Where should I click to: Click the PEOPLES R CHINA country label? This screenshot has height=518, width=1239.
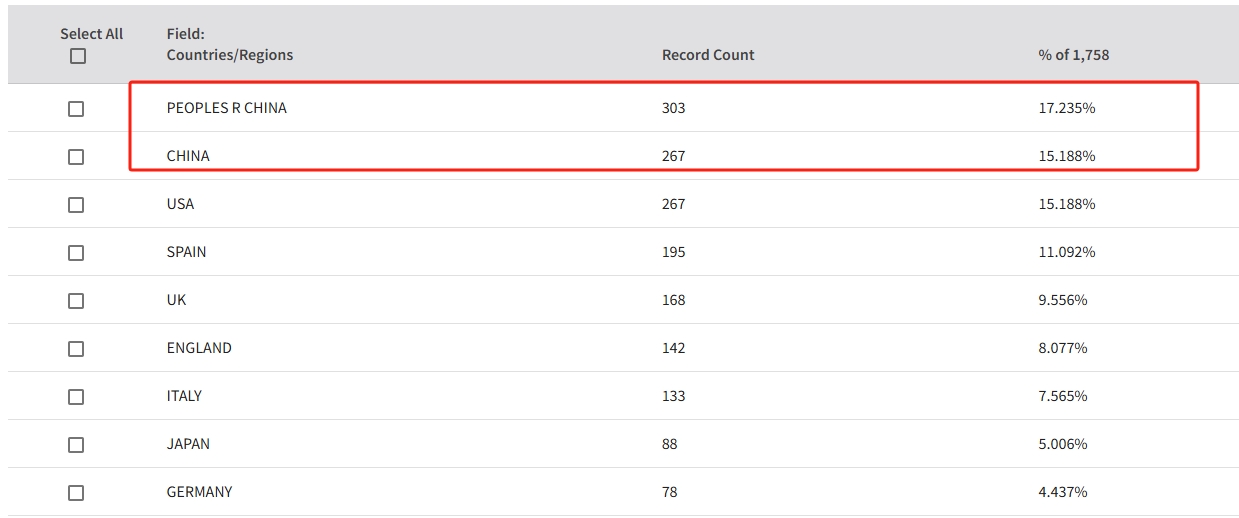pos(226,108)
